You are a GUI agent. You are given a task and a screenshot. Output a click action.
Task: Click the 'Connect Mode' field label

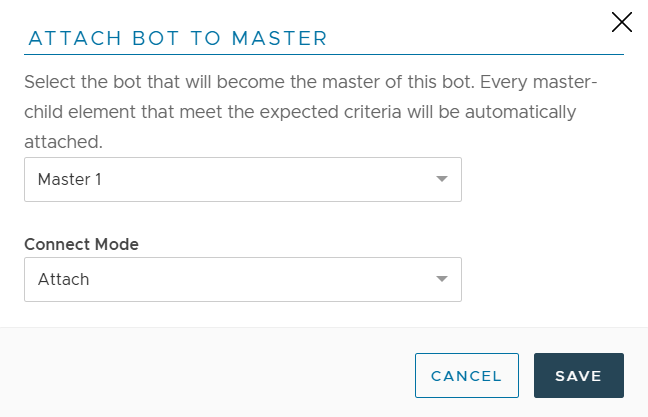[x=81, y=244]
